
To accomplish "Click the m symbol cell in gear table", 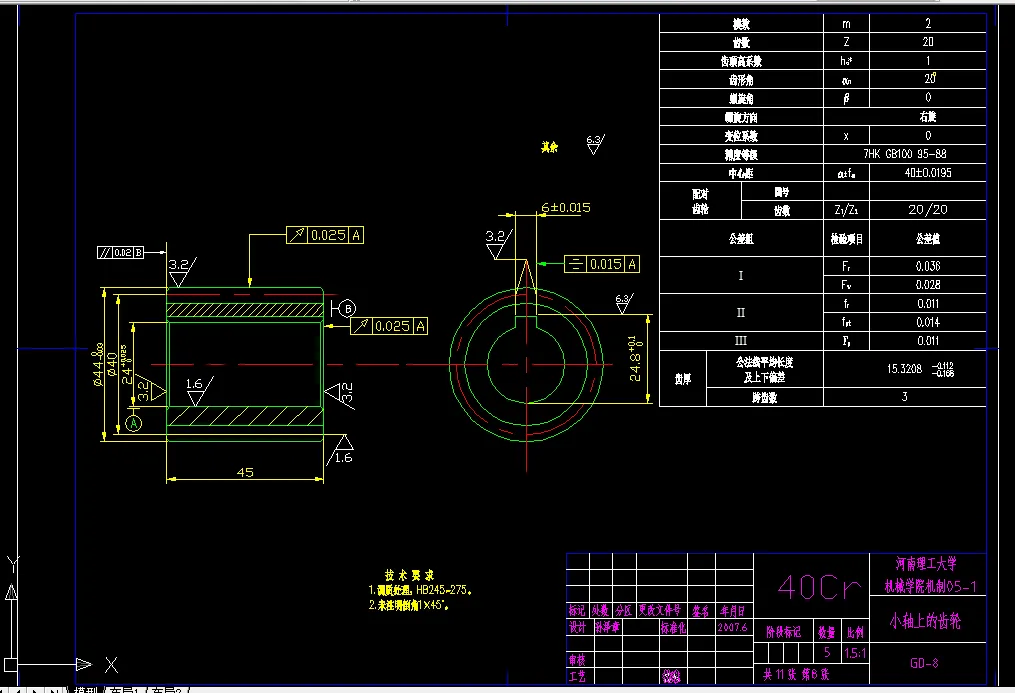I will tap(846, 24).
